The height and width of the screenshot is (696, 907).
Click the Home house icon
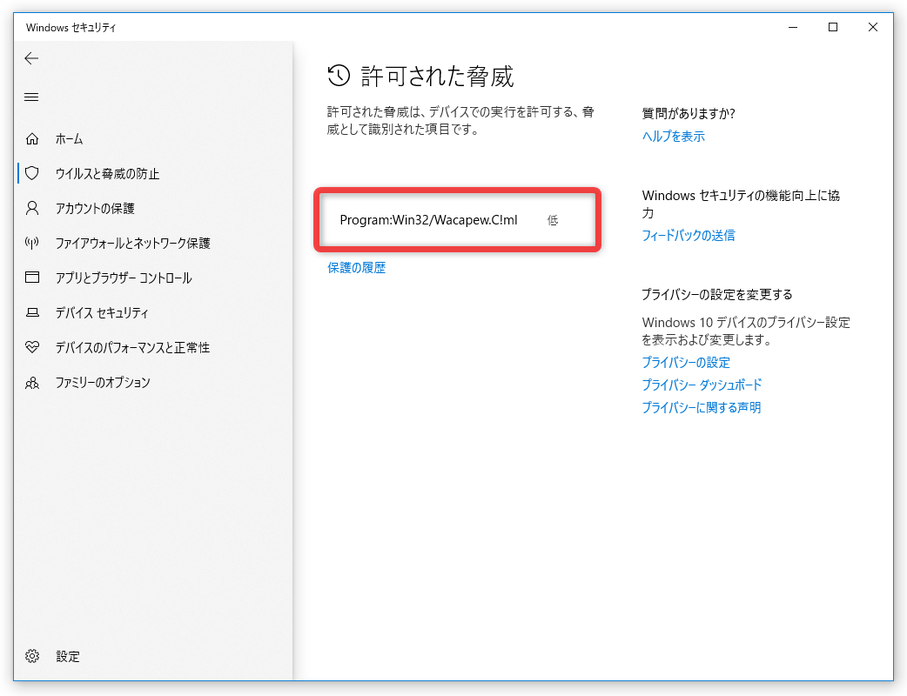(x=32, y=139)
